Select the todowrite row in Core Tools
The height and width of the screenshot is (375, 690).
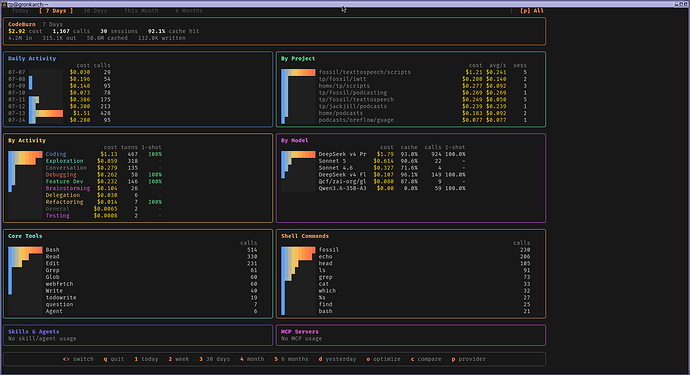tap(132, 298)
